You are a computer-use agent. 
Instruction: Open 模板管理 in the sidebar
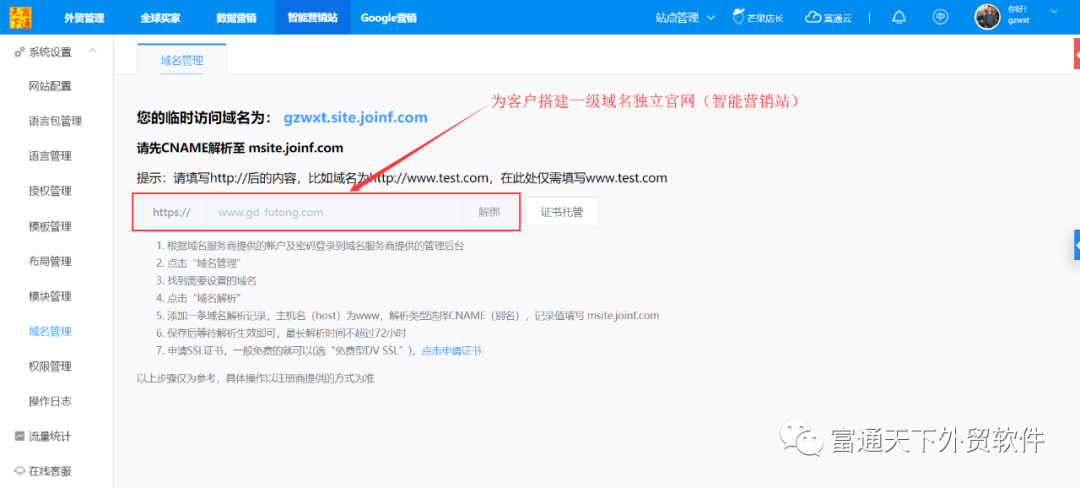50,226
